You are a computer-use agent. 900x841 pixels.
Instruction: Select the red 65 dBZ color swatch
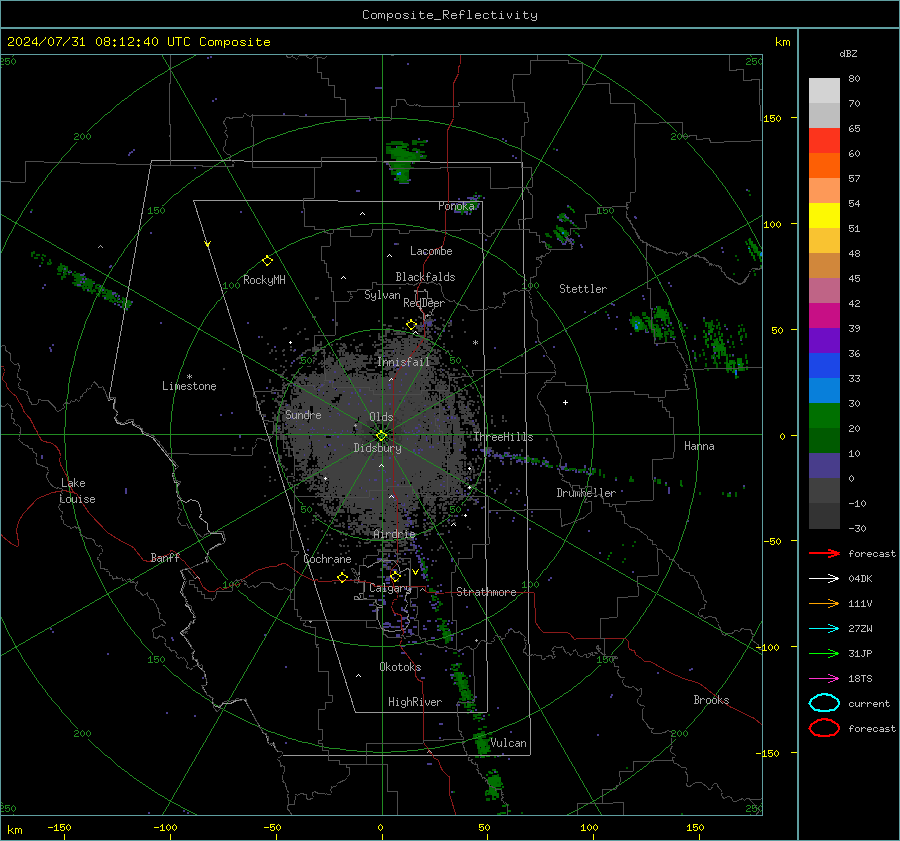coord(824,140)
